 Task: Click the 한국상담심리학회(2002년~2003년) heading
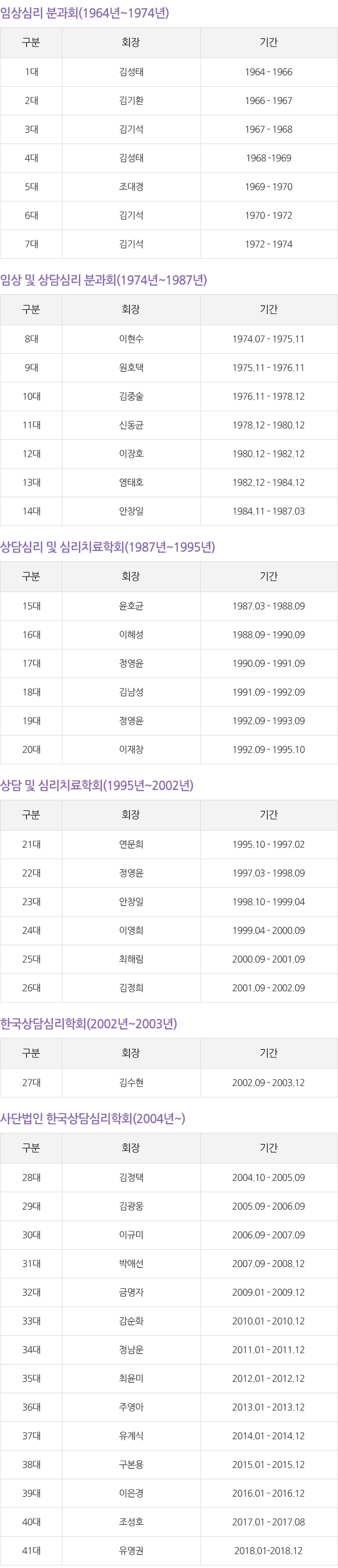coord(89,1023)
